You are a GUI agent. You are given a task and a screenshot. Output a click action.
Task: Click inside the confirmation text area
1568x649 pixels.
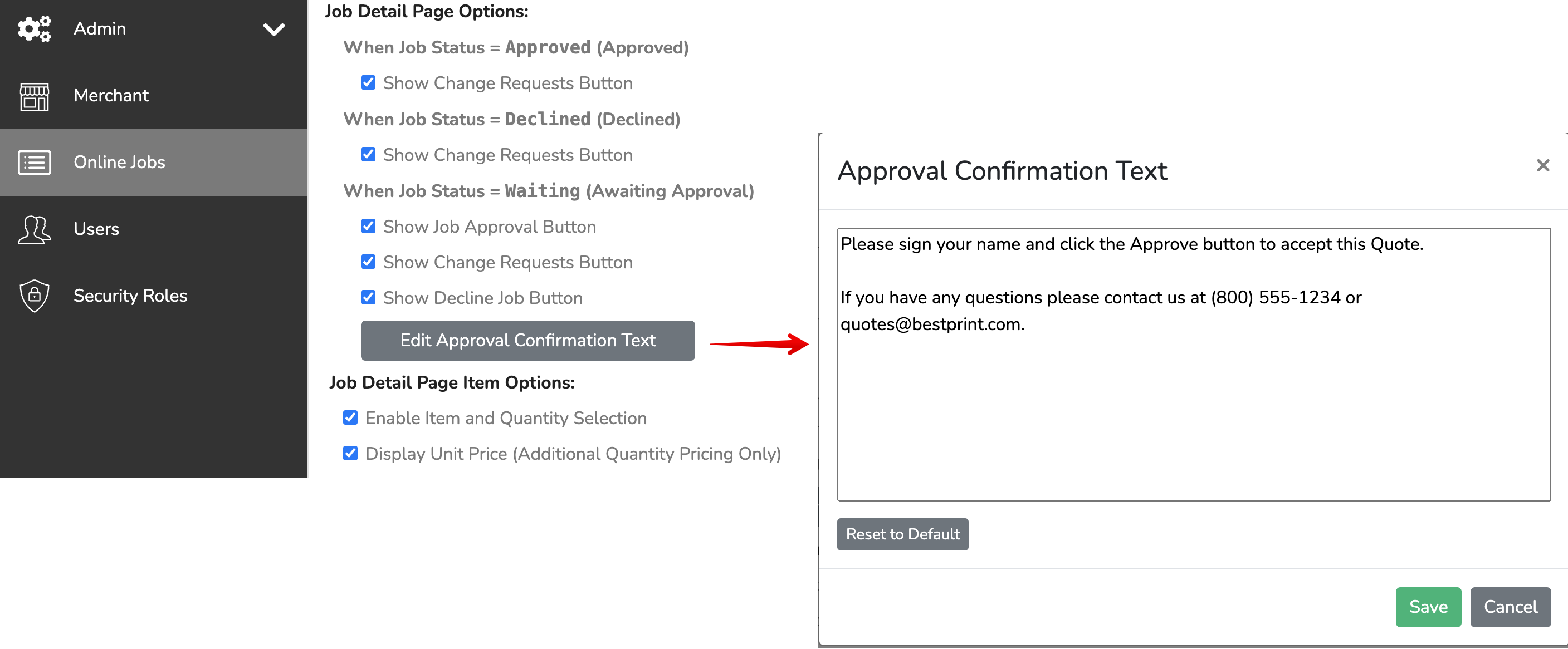pos(1194,365)
